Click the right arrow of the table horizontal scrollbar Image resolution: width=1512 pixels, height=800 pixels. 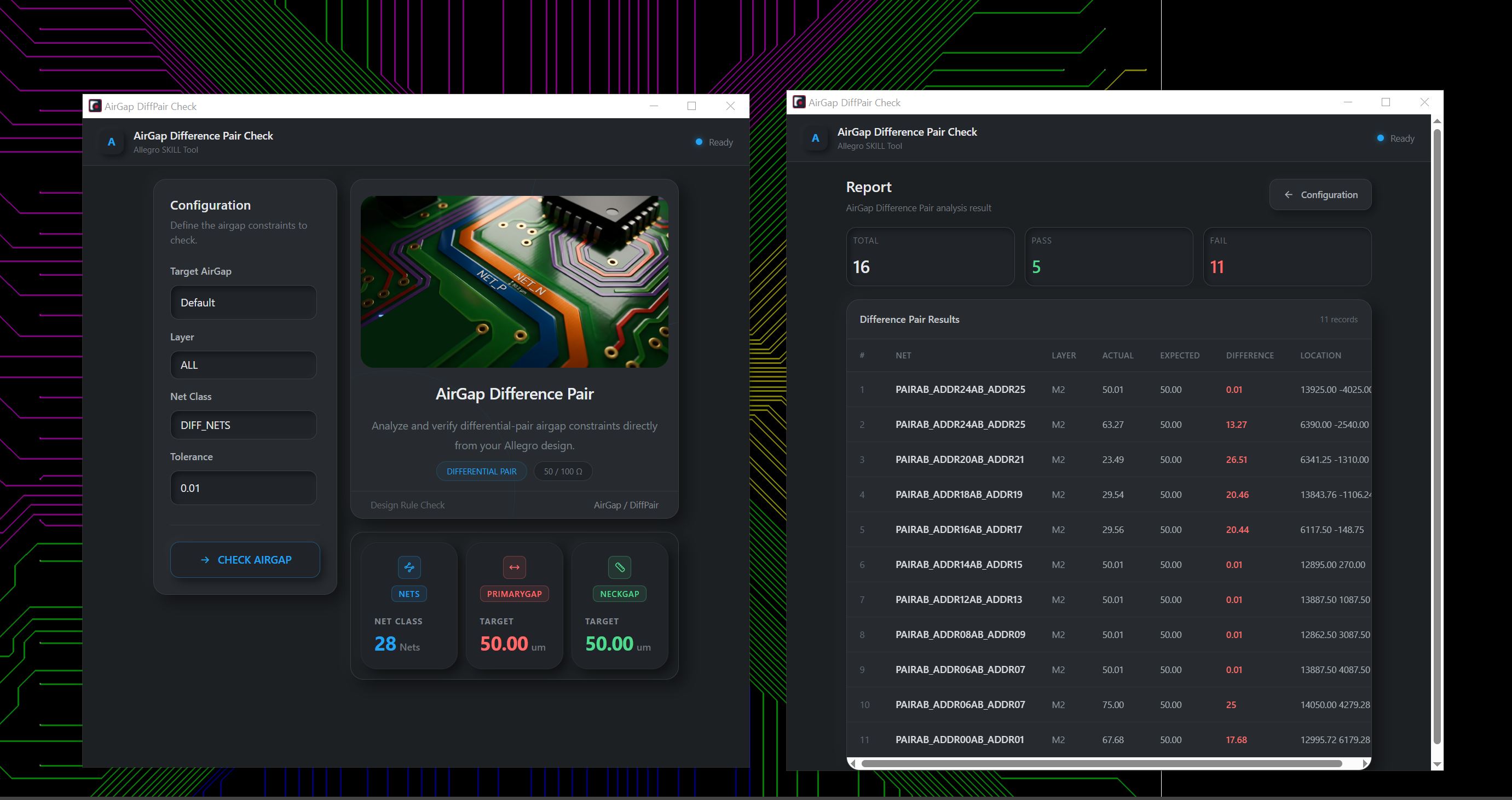[x=1365, y=763]
